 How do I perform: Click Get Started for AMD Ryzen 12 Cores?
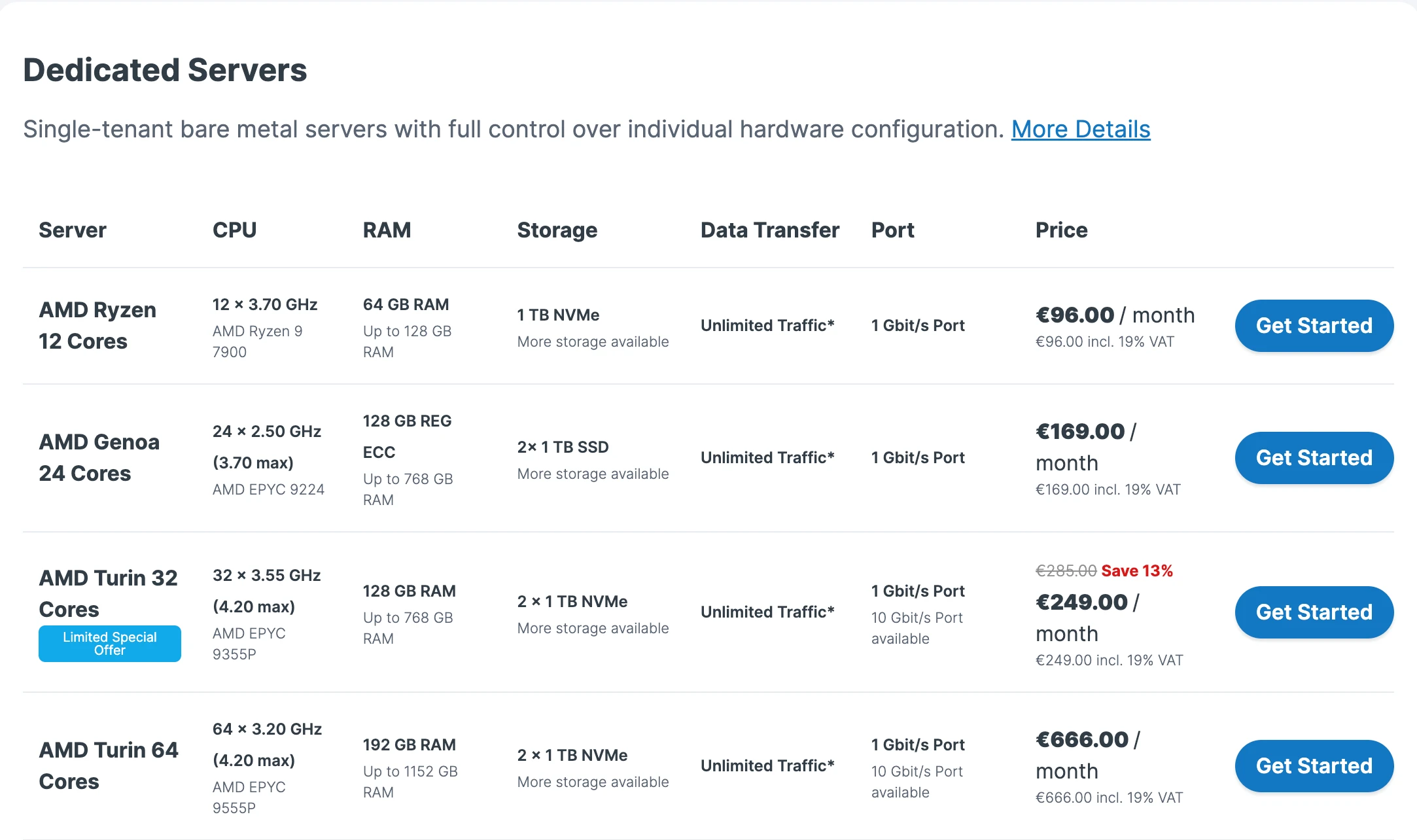click(x=1314, y=326)
